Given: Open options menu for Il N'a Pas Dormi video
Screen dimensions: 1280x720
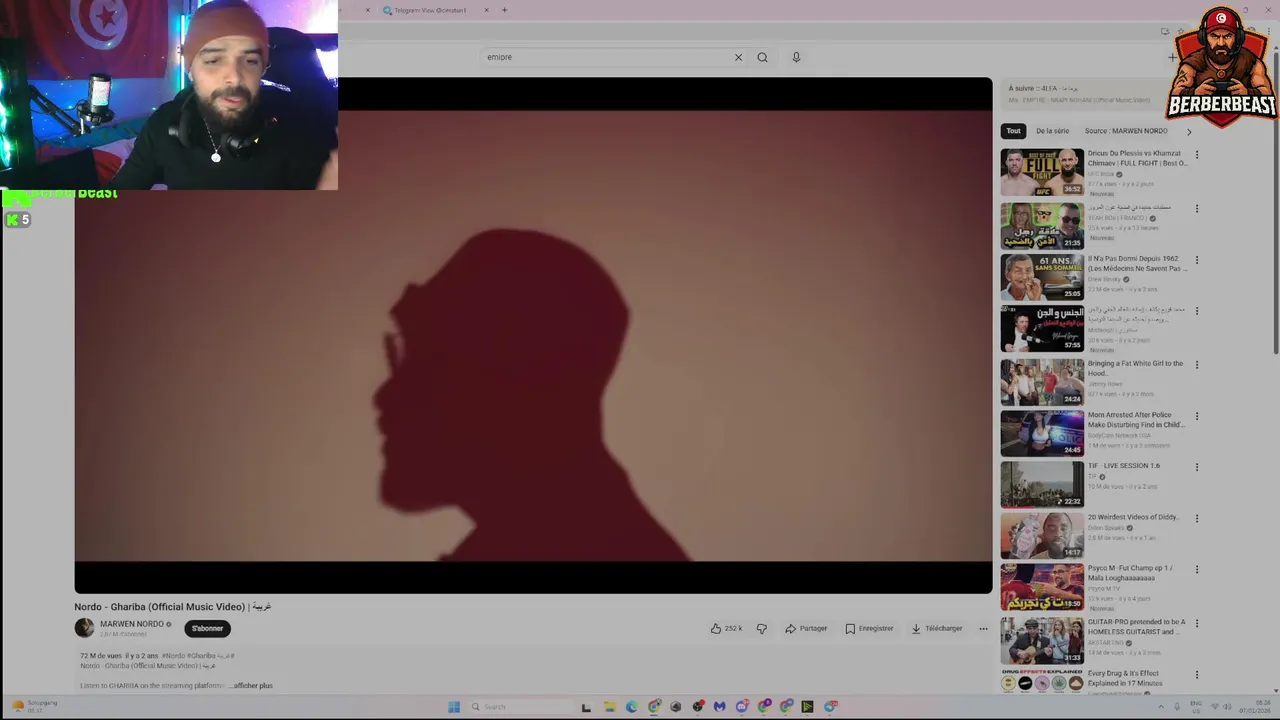Looking at the screenshot, I should point(1197,260).
